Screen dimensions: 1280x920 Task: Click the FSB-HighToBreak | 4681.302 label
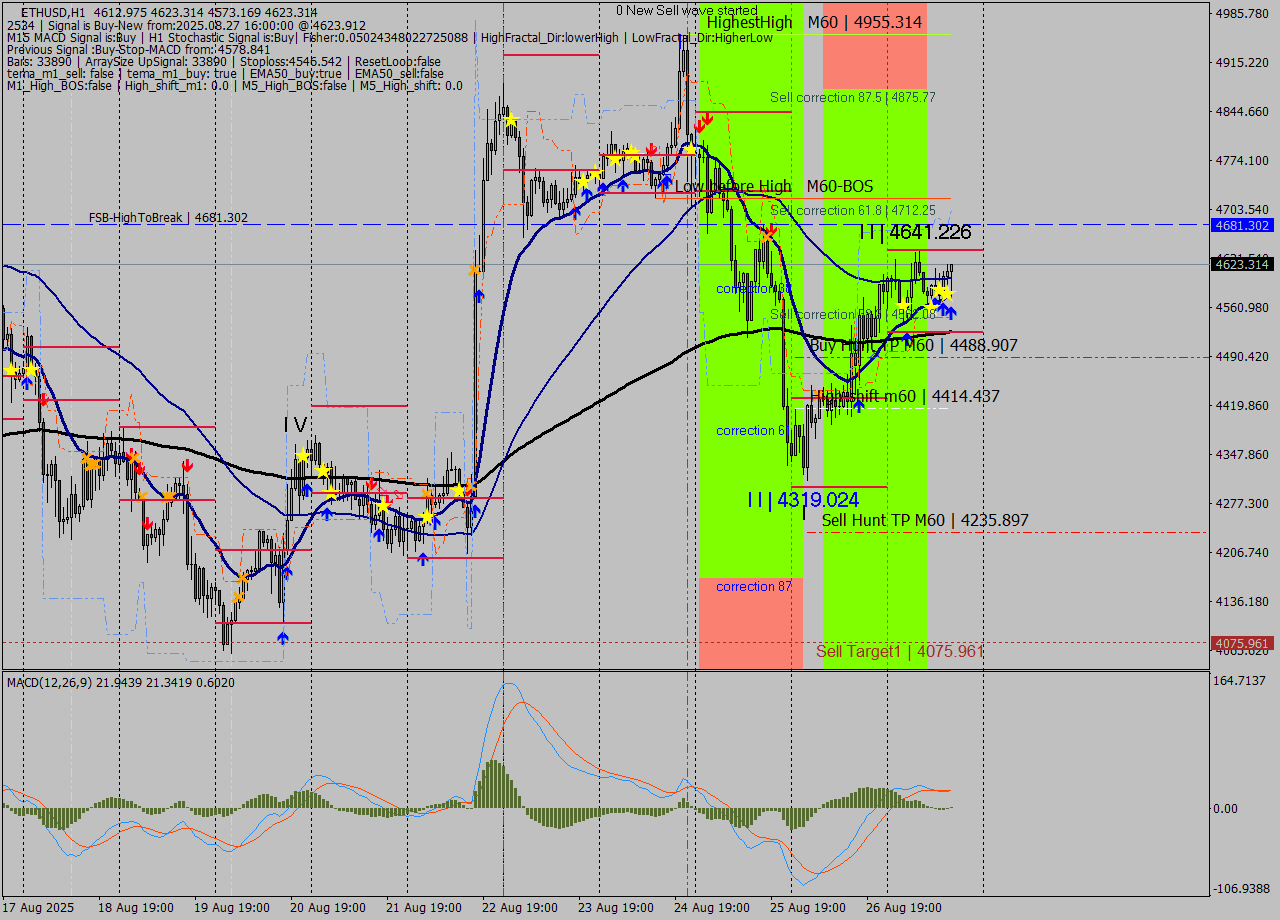168,217
